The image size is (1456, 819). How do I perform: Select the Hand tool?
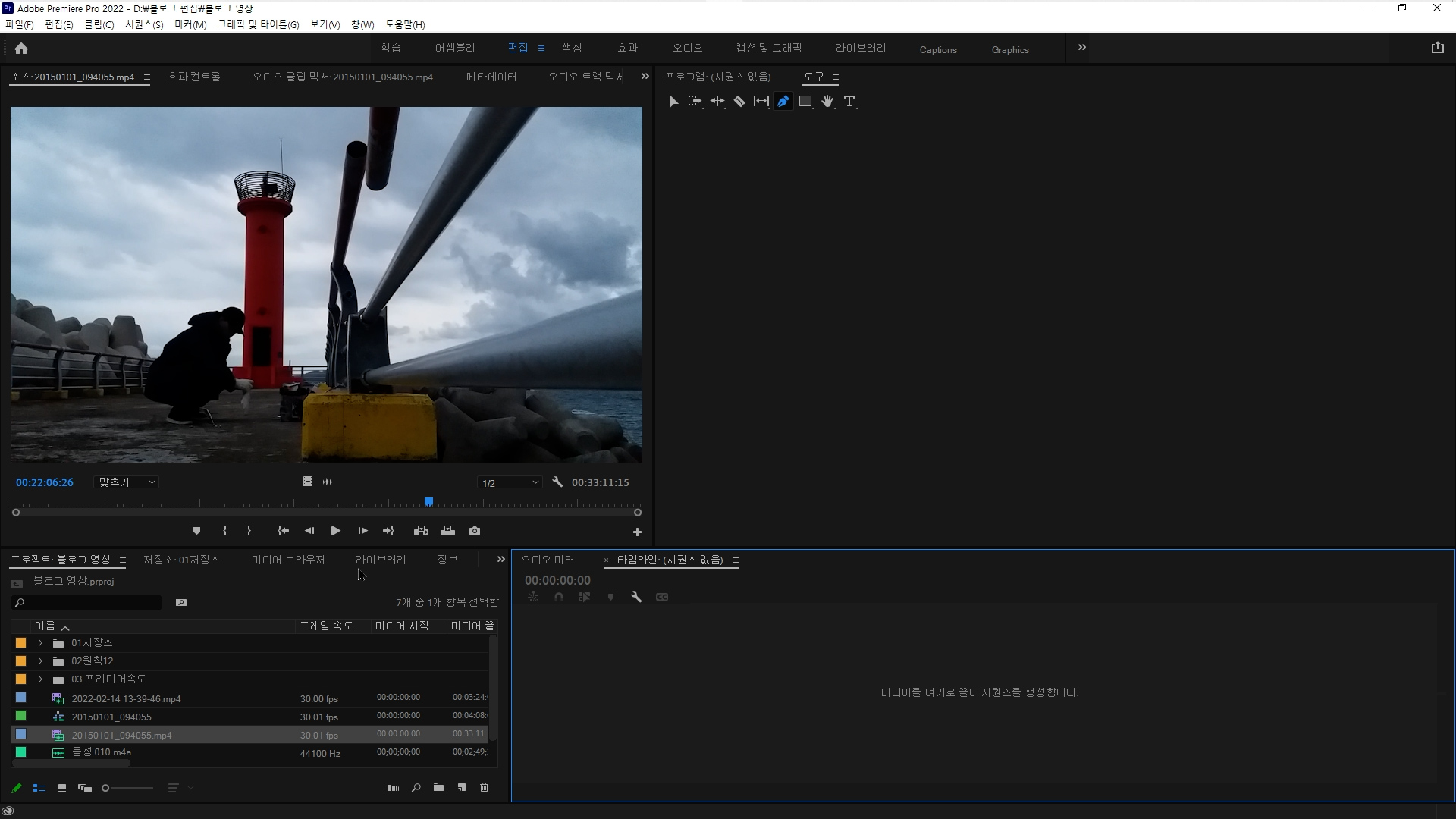827,101
